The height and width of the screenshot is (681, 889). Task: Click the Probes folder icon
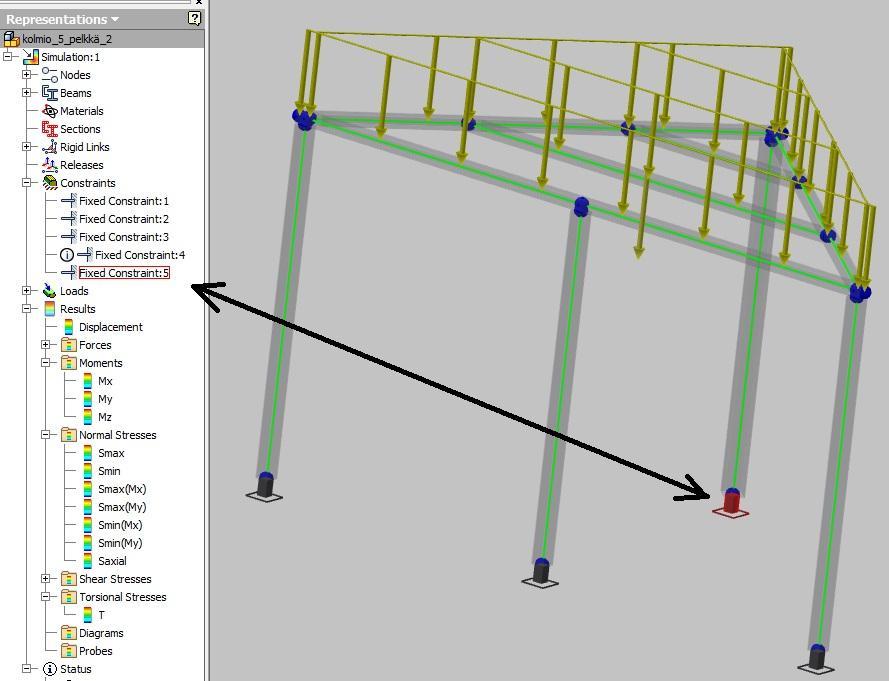pyautogui.click(x=69, y=651)
